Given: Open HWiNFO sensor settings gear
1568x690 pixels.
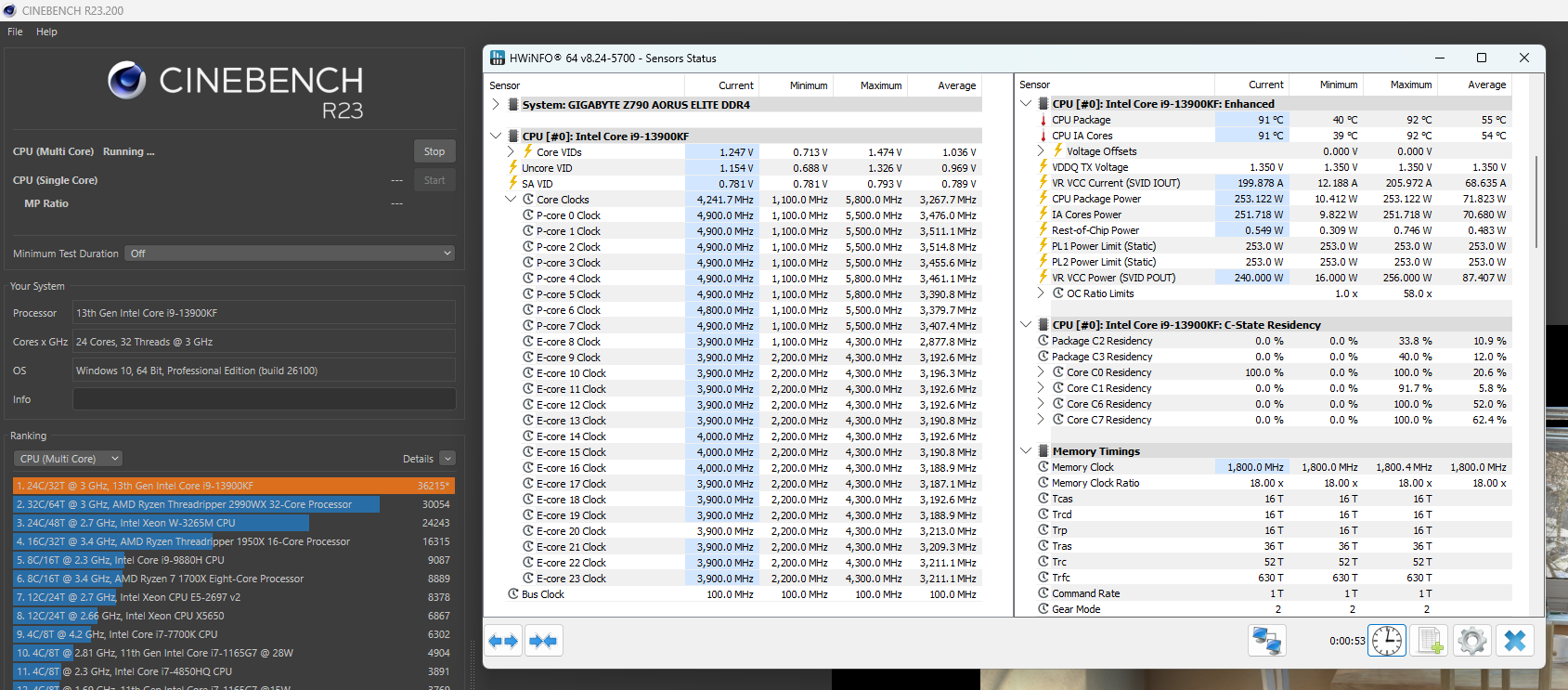Looking at the screenshot, I should pos(1472,641).
